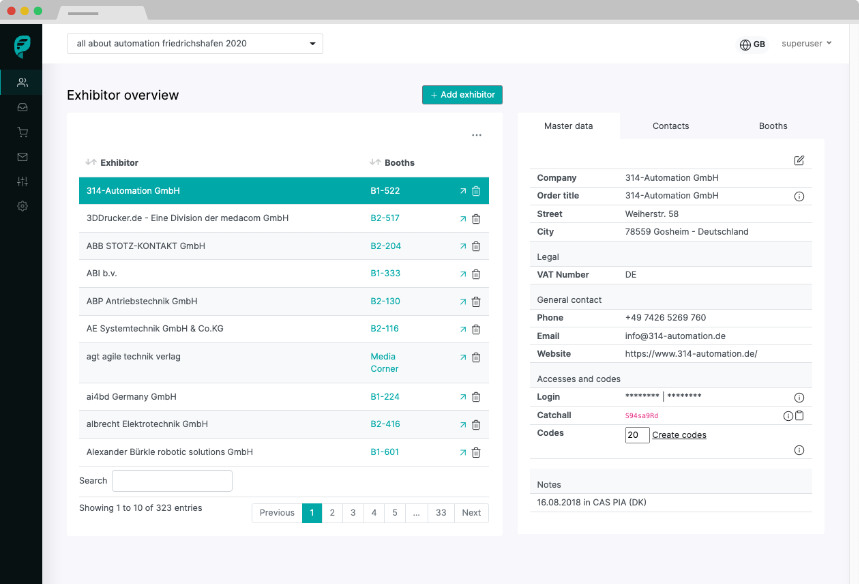Viewport: 859px width, 584px height.
Task: Go to the Previous page
Action: (277, 513)
